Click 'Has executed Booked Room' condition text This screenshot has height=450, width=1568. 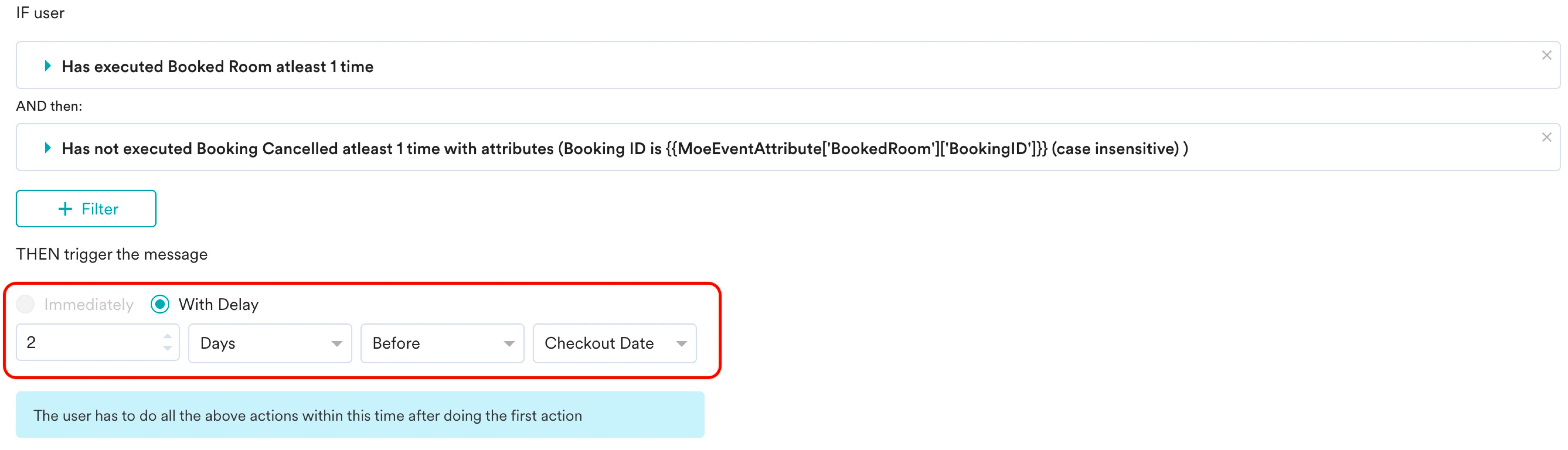click(x=217, y=67)
